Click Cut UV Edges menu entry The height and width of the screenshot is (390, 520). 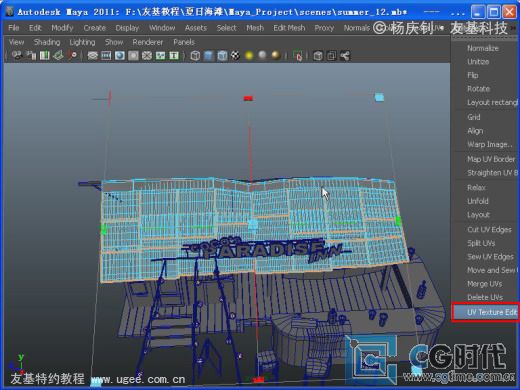[489, 229]
